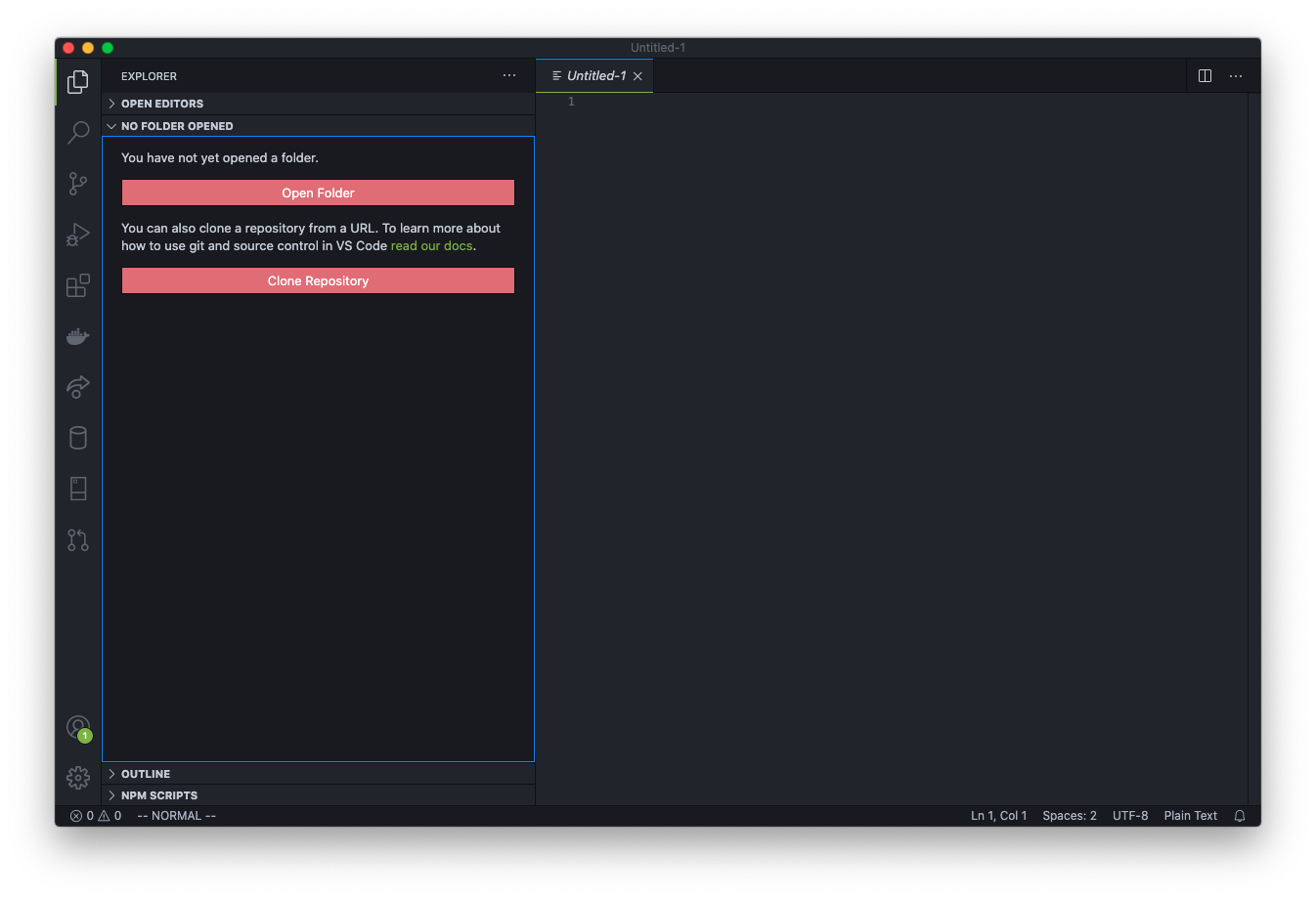Open the project manager book icon

coord(78,489)
